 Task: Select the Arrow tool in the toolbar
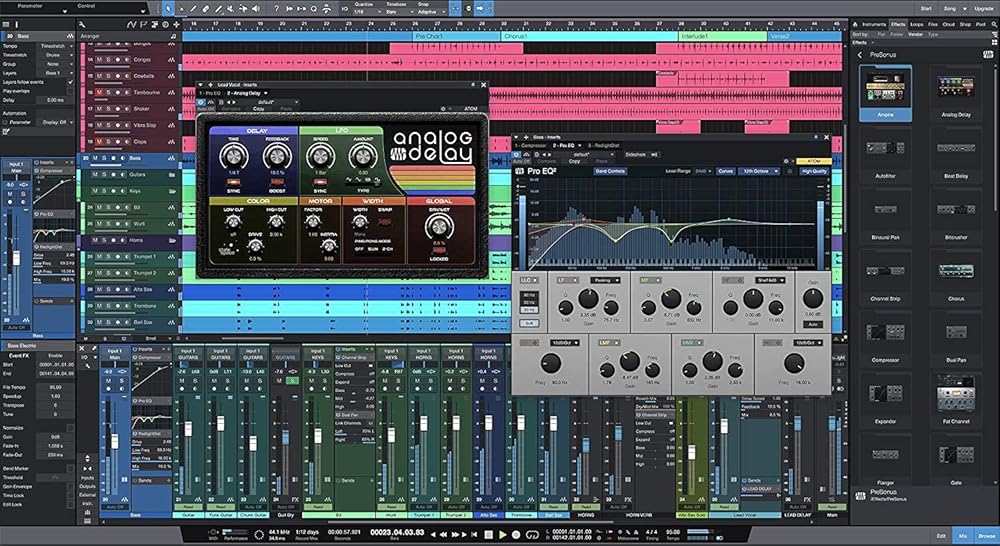click(168, 8)
